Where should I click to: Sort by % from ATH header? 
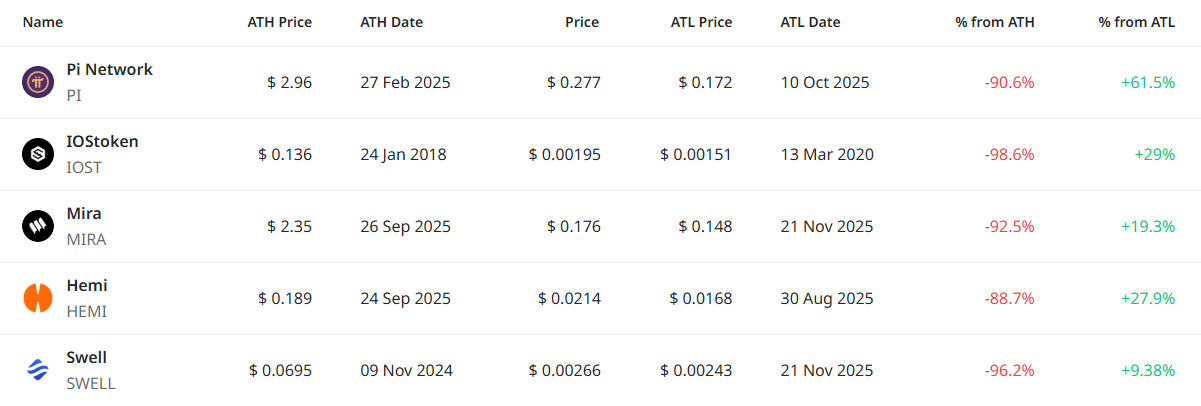(995, 22)
